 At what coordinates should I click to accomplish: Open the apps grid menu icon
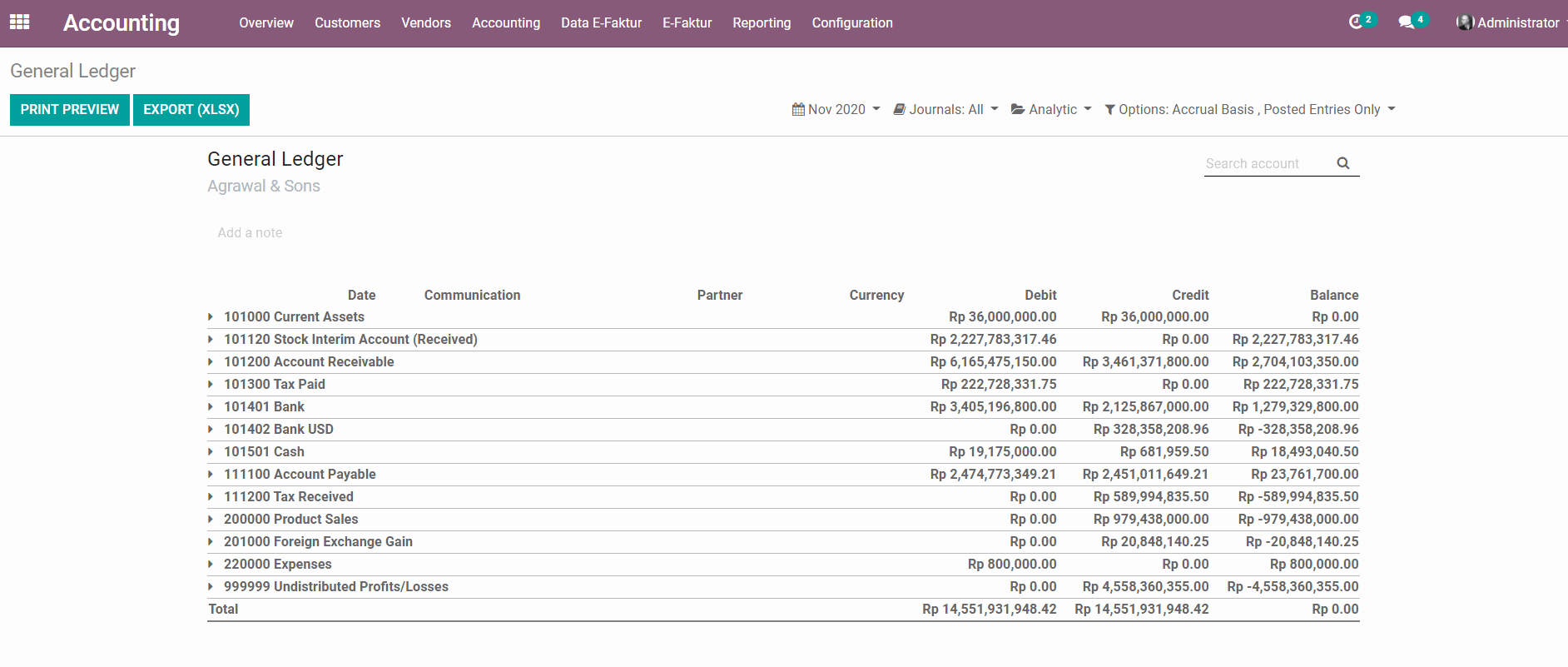(x=19, y=22)
